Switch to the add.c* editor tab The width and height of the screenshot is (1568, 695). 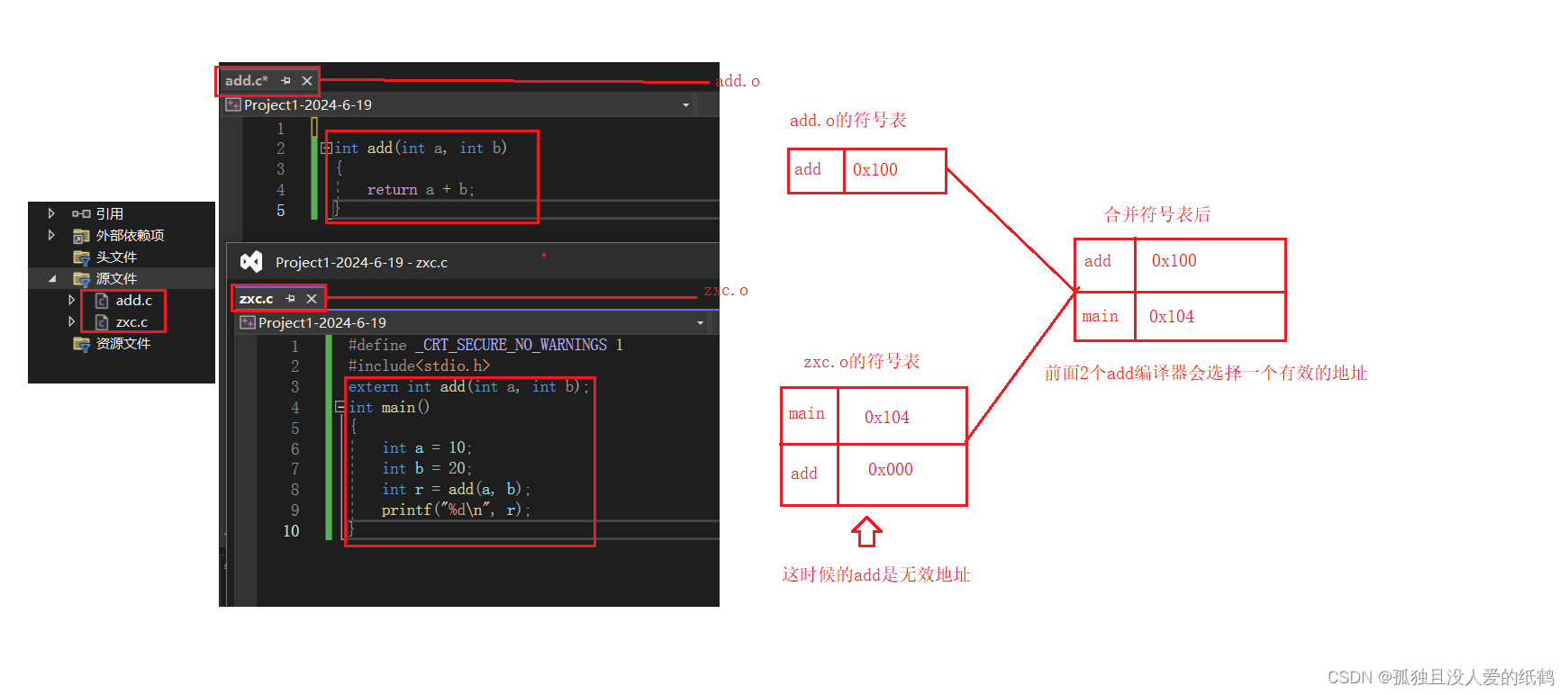click(247, 80)
